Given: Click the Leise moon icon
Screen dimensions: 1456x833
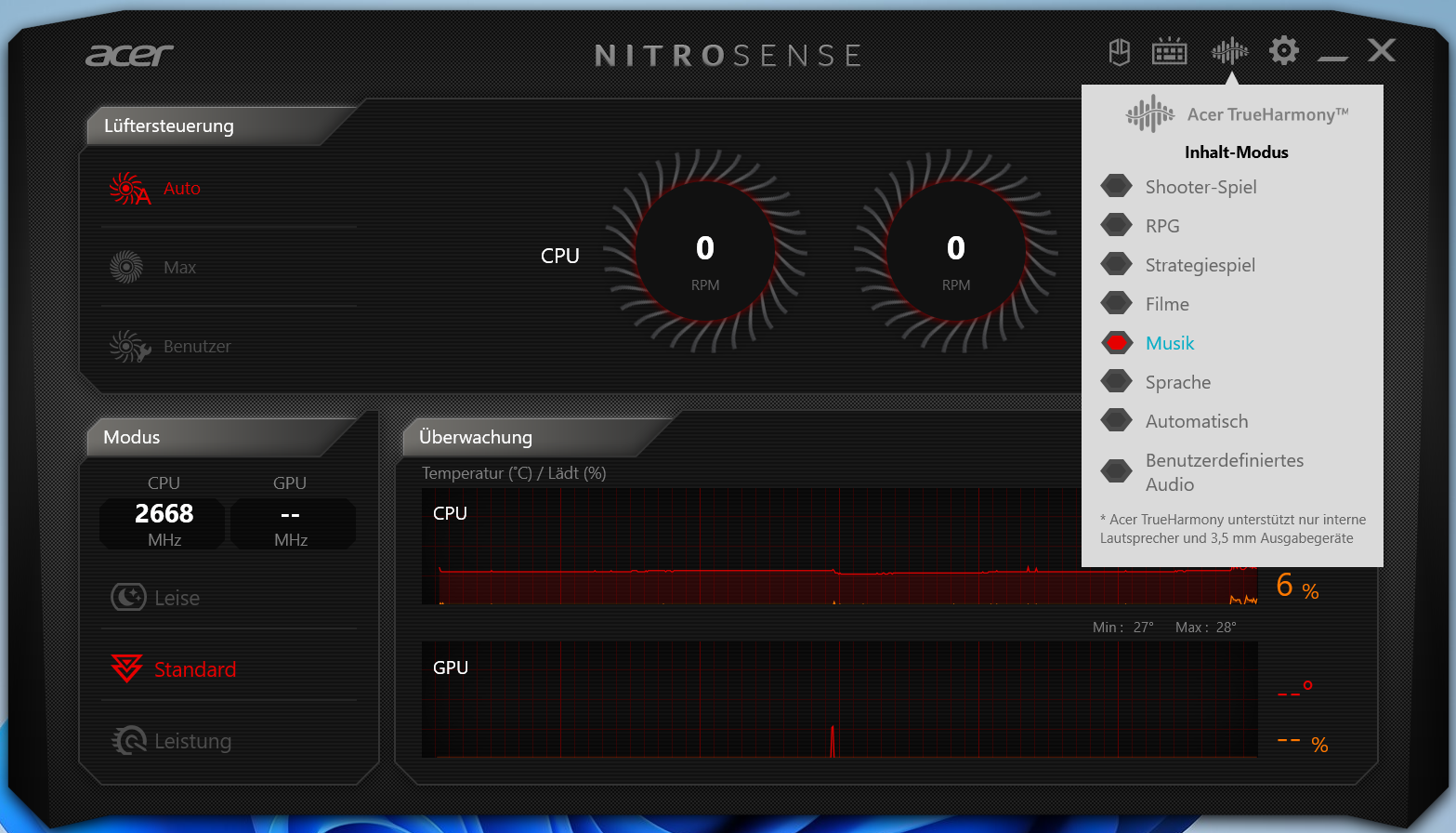Looking at the screenshot, I should 128,597.
